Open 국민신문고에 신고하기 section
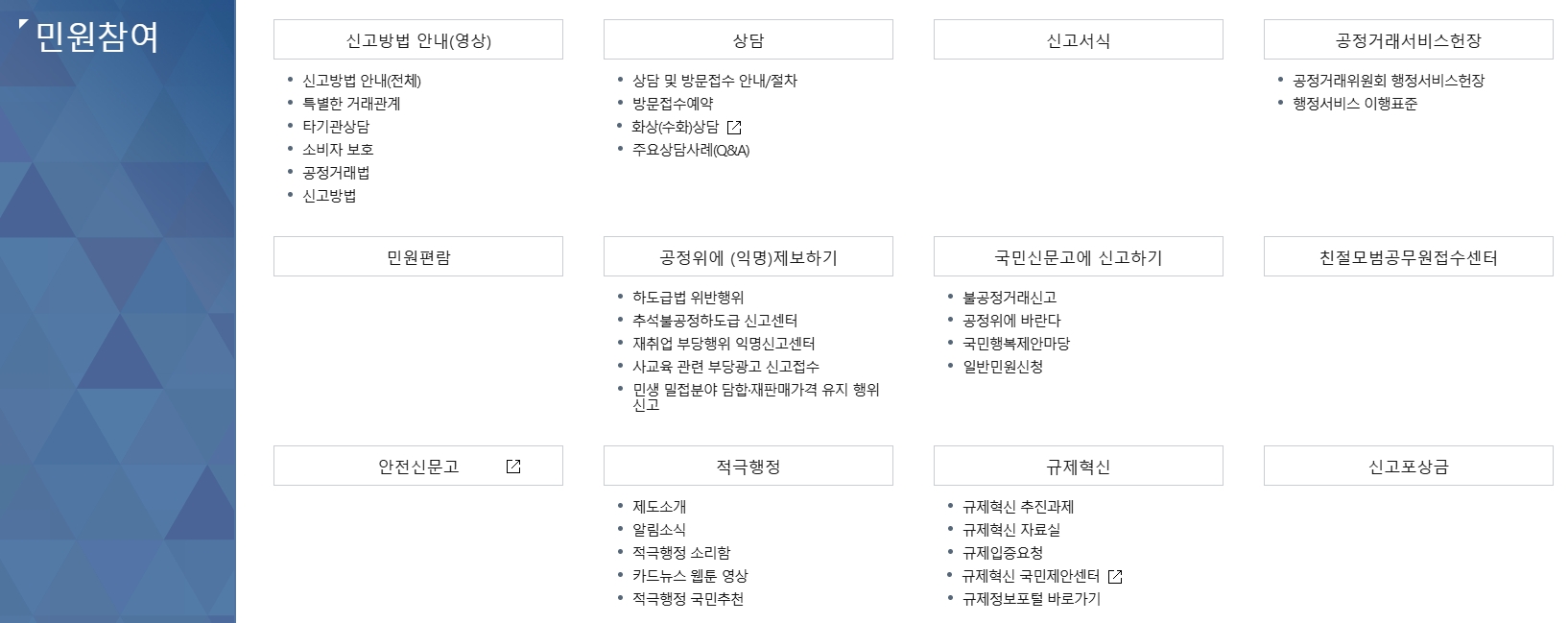This screenshot has width=1568, height=623. tap(1077, 256)
